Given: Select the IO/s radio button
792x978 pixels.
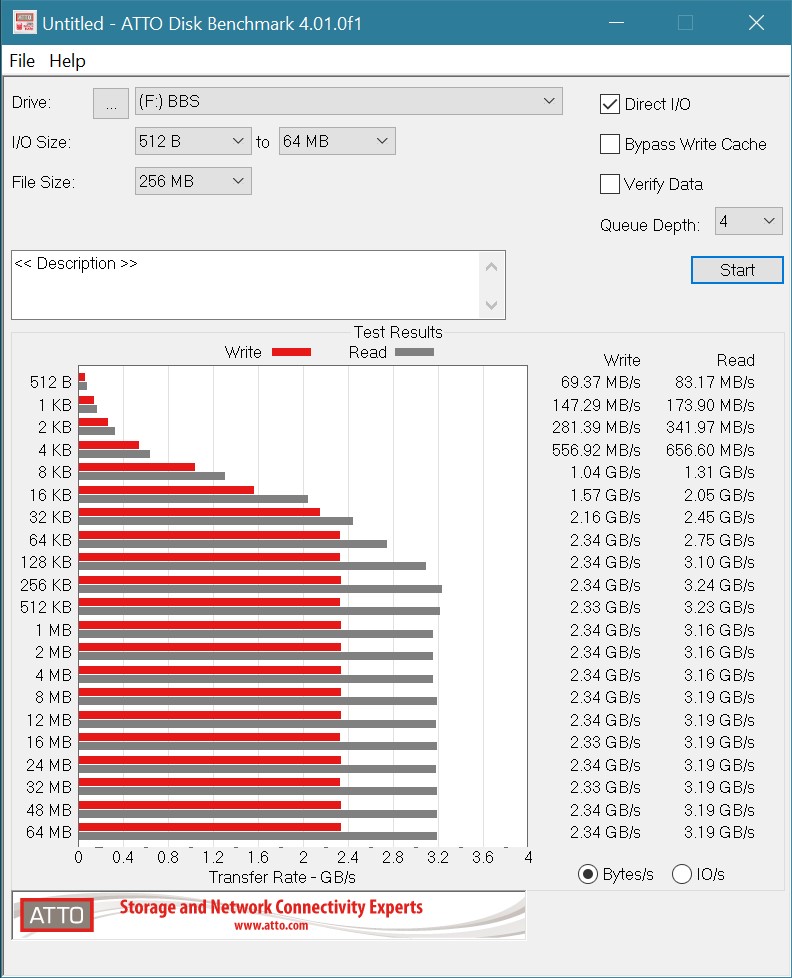Looking at the screenshot, I should point(682,874).
